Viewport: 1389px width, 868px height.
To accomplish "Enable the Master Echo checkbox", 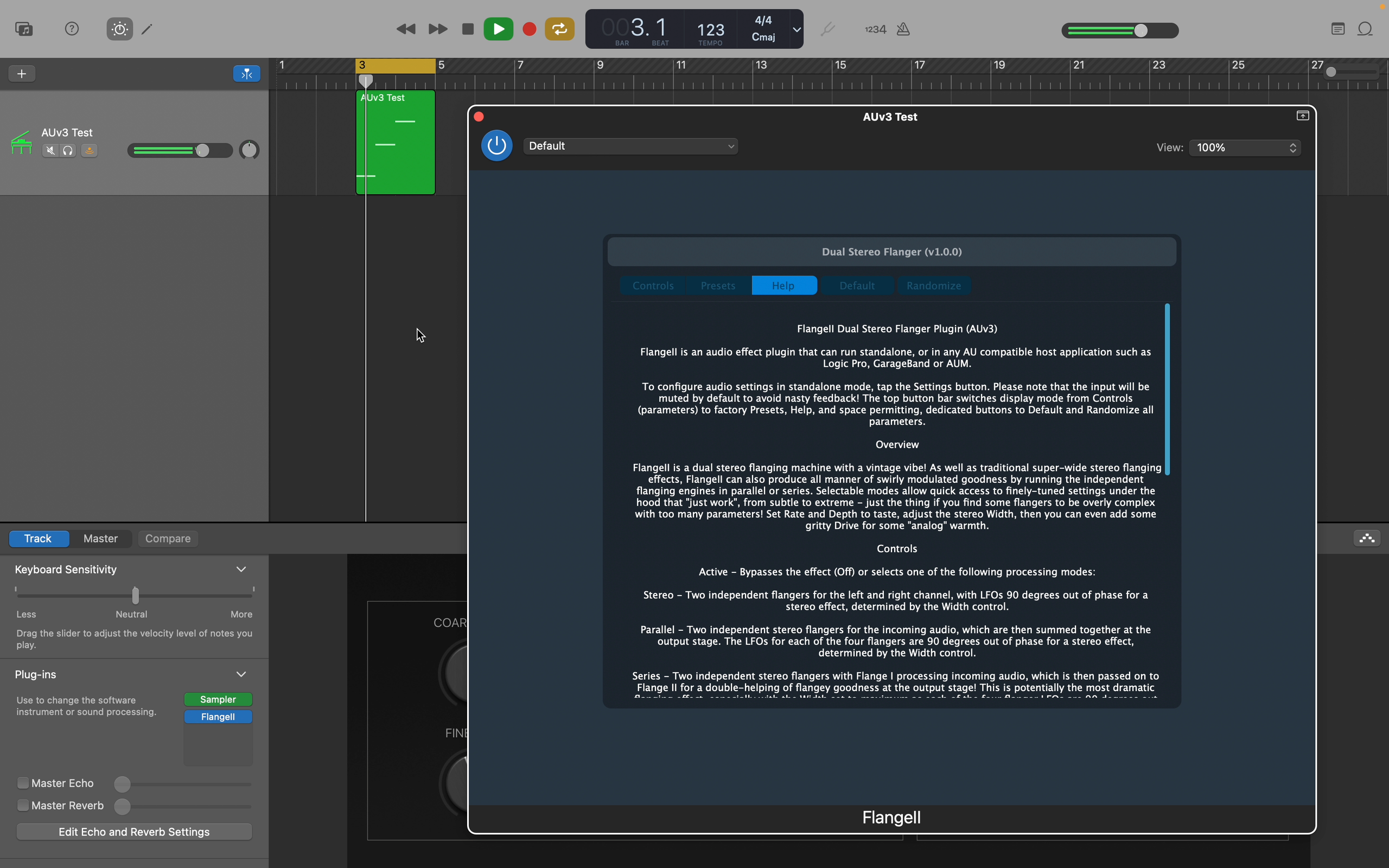I will tap(22, 783).
